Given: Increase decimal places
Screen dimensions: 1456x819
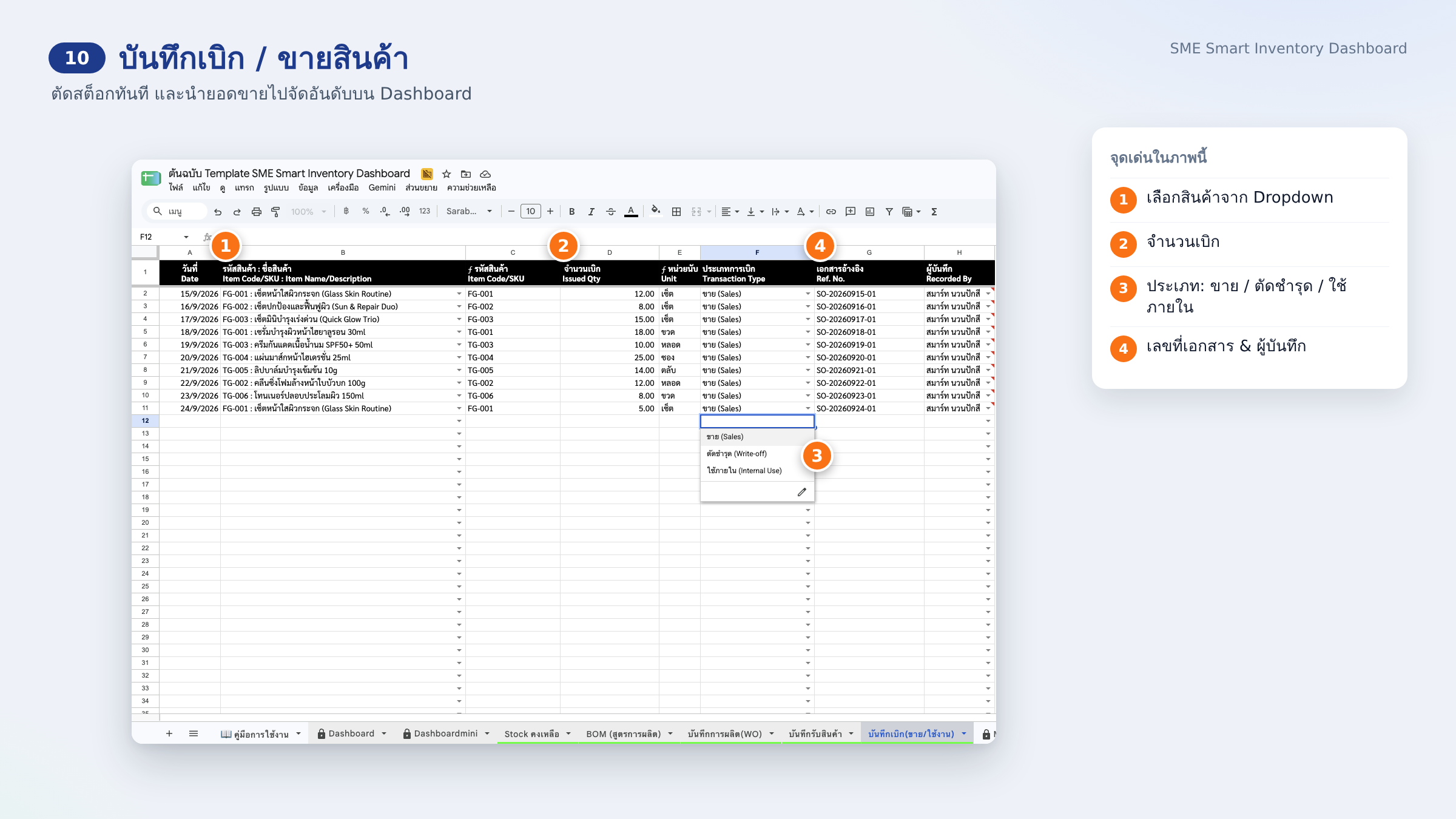Looking at the screenshot, I should (405, 211).
